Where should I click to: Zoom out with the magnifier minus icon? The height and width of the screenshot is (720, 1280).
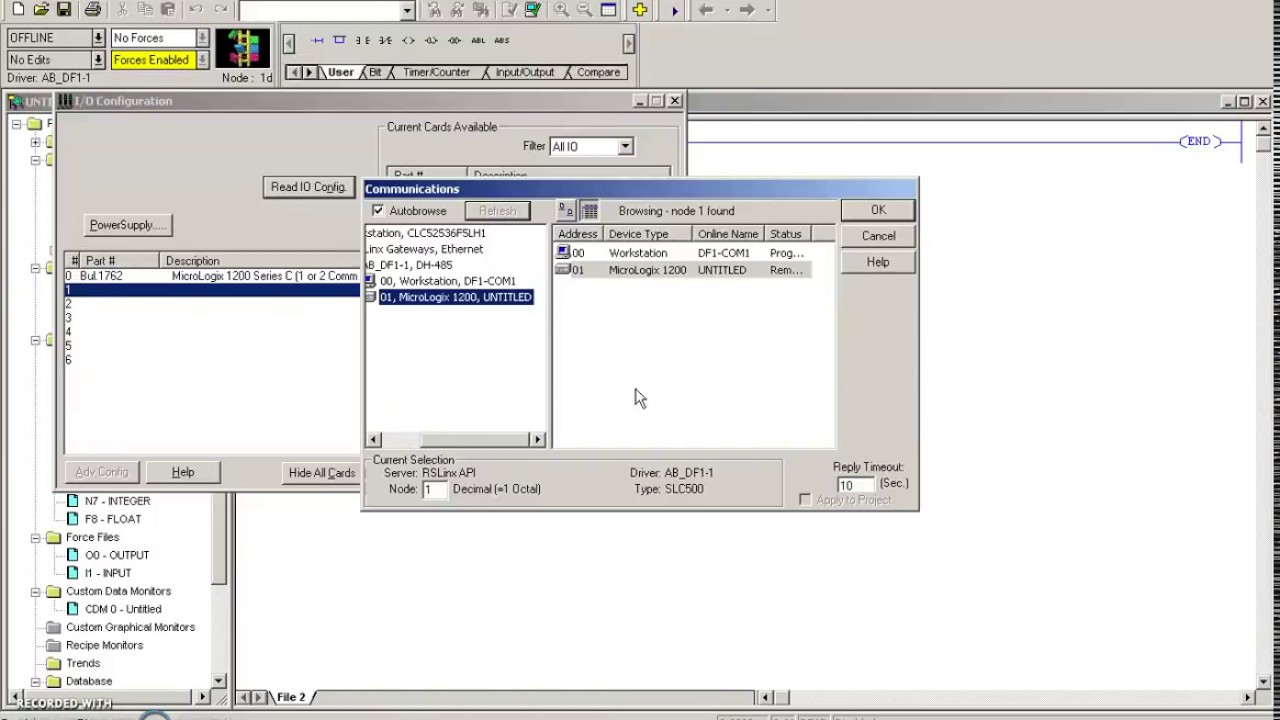(584, 10)
